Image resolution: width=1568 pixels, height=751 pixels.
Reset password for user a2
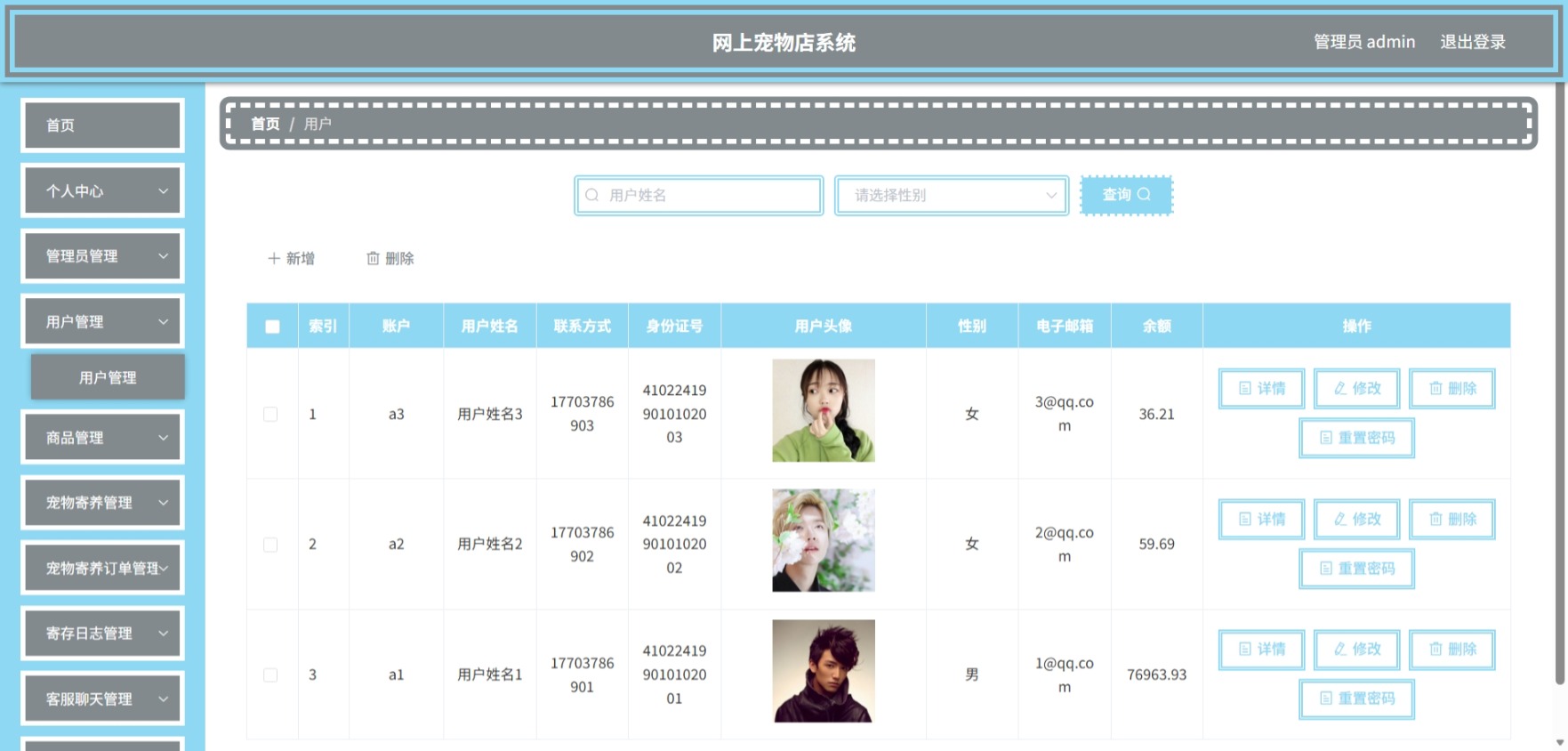pos(1356,569)
